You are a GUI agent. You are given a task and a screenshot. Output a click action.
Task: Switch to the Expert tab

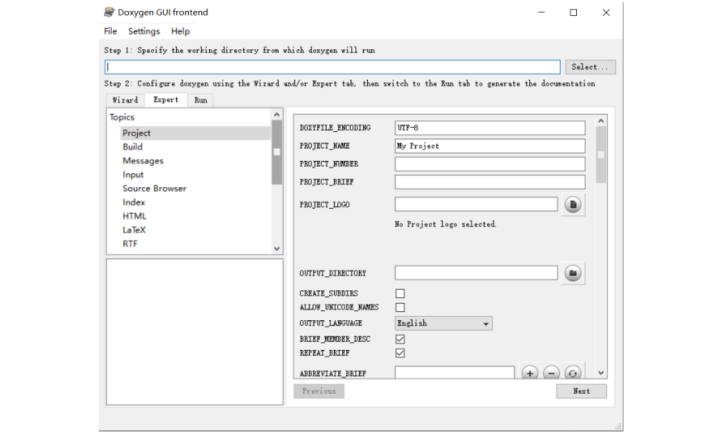click(x=166, y=100)
